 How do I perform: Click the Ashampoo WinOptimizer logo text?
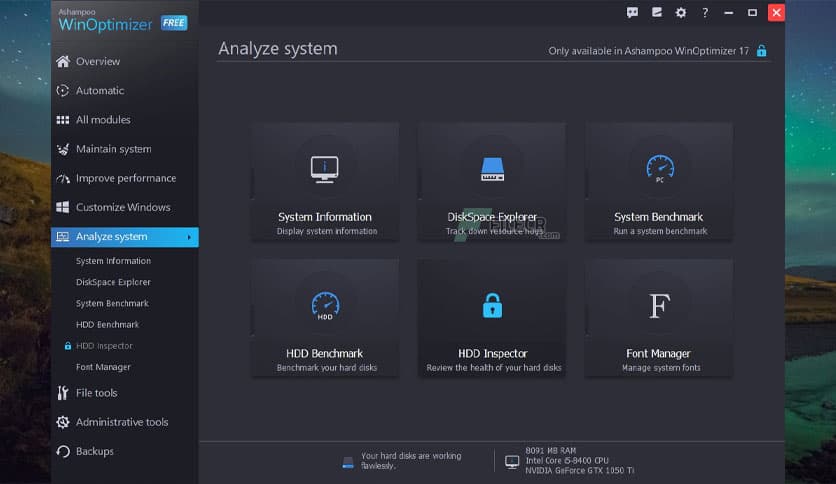click(105, 20)
